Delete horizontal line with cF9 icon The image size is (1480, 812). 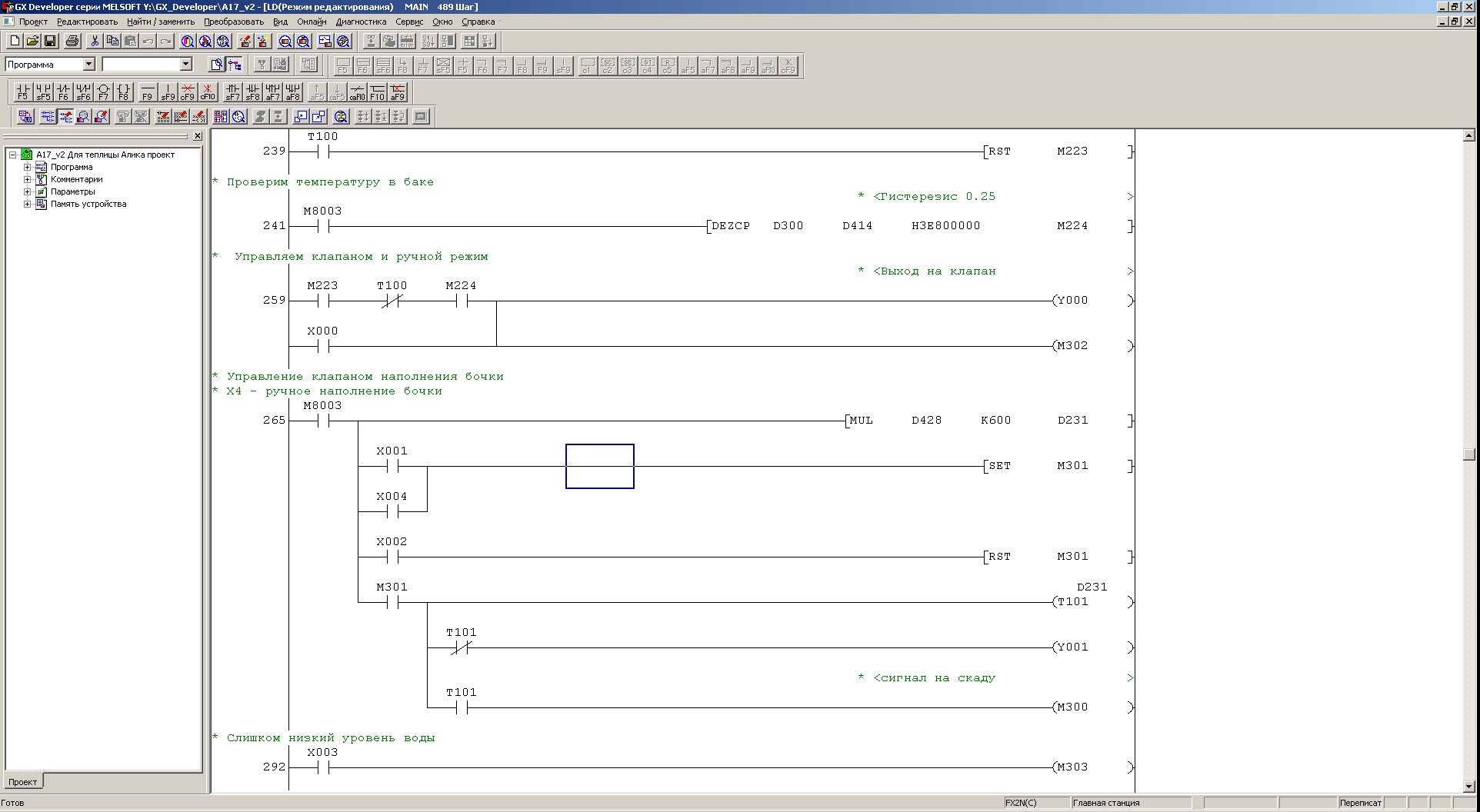[x=188, y=92]
